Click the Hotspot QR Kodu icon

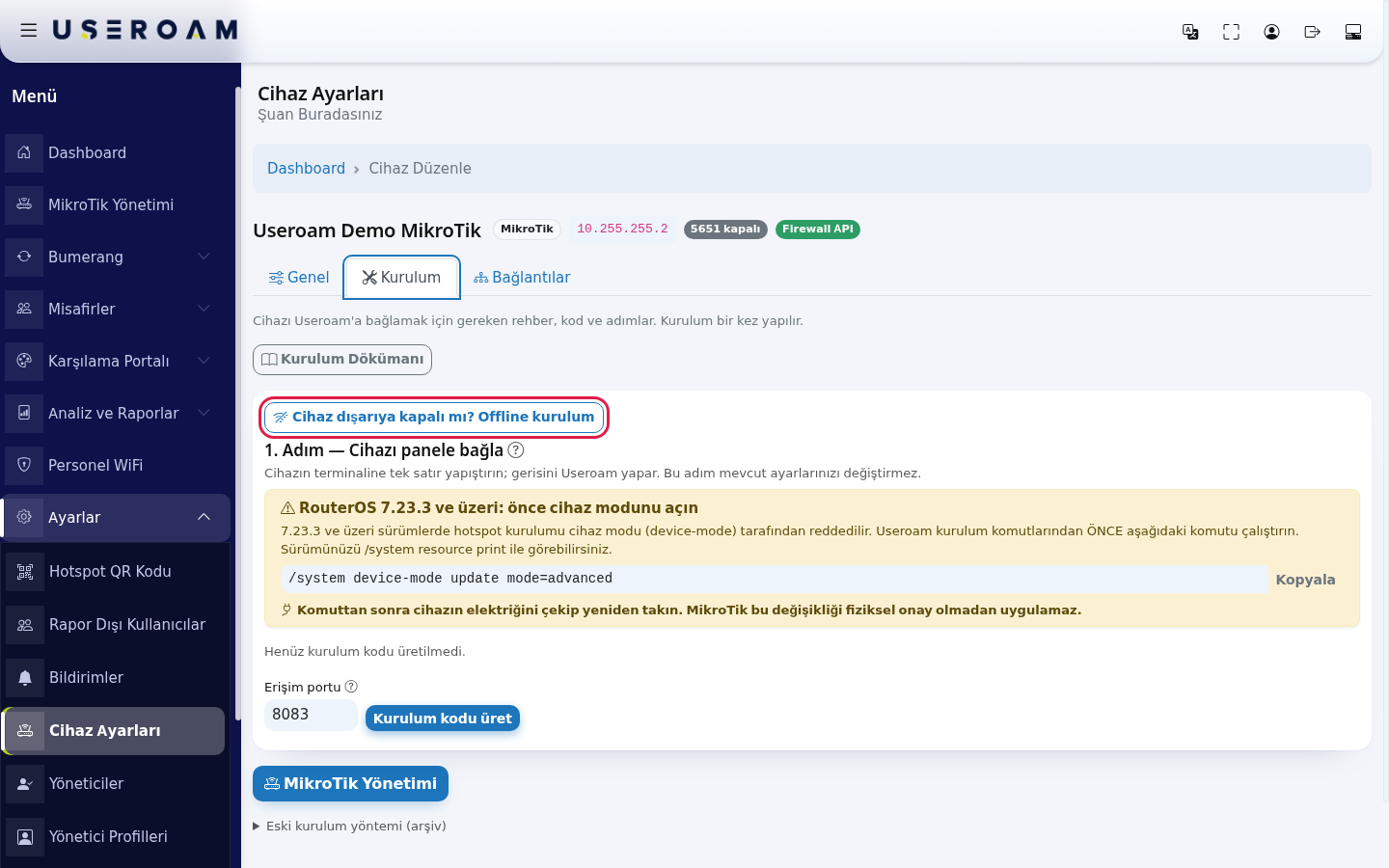25,572
